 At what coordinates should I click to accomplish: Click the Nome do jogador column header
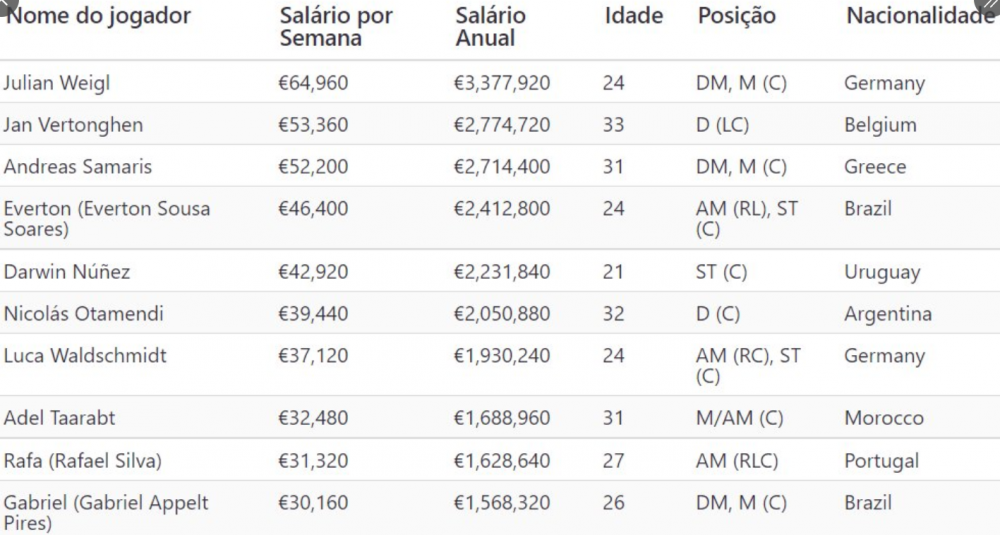click(98, 16)
